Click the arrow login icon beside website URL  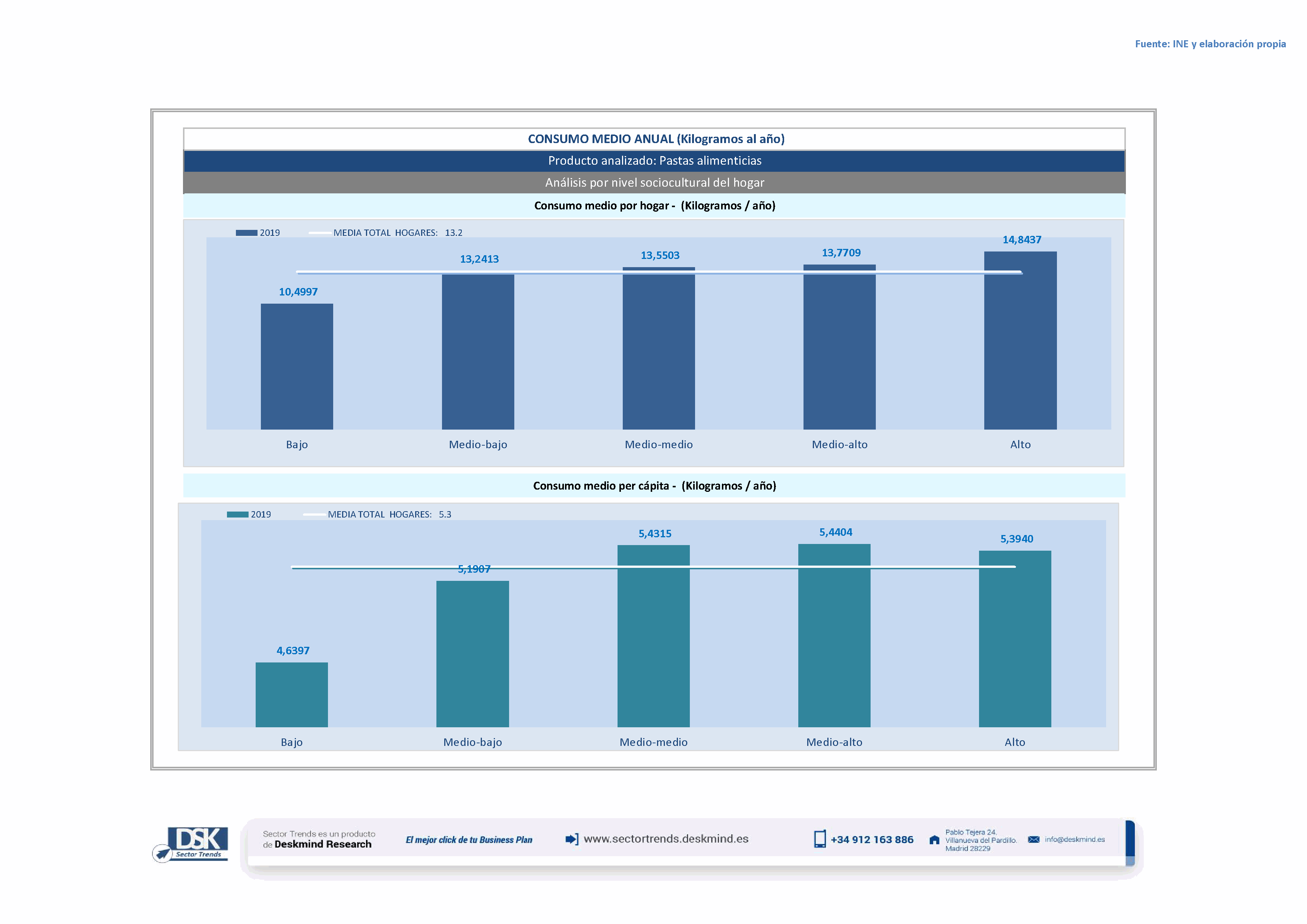572,839
